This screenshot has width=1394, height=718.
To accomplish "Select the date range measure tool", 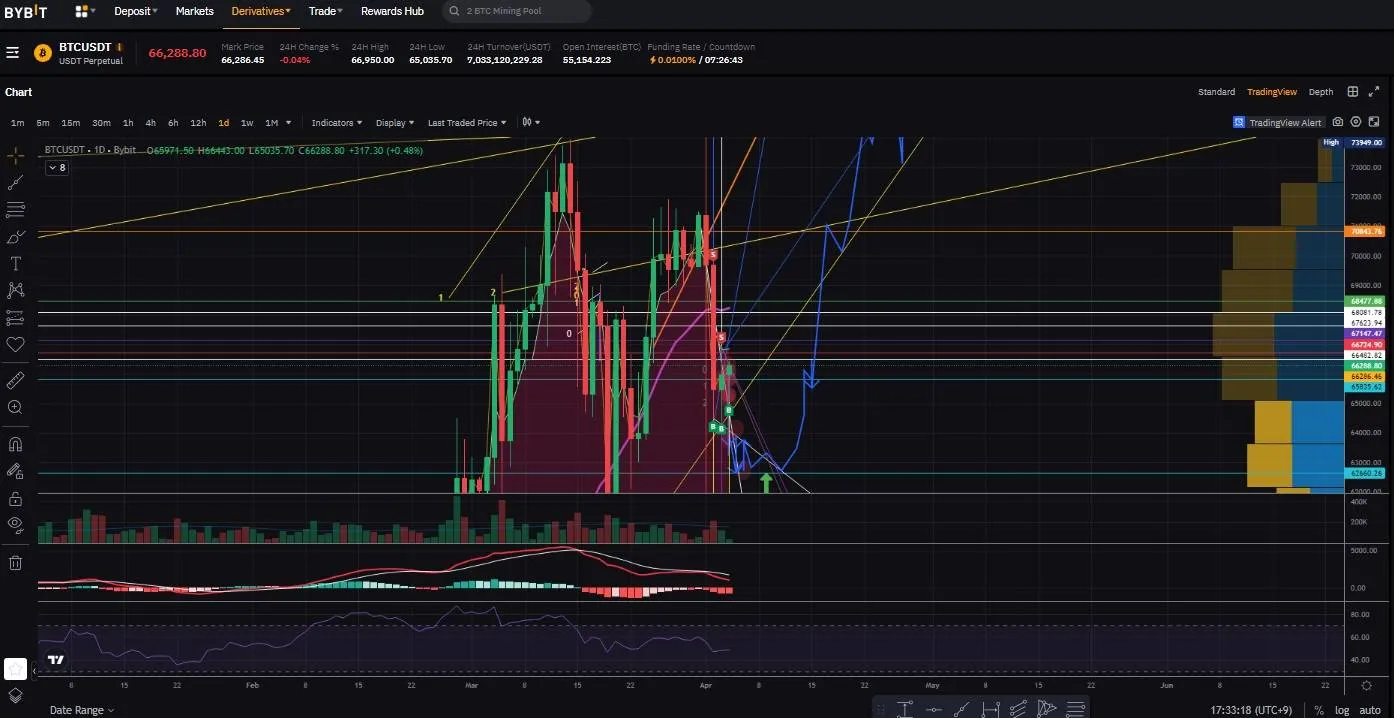I will [991, 709].
